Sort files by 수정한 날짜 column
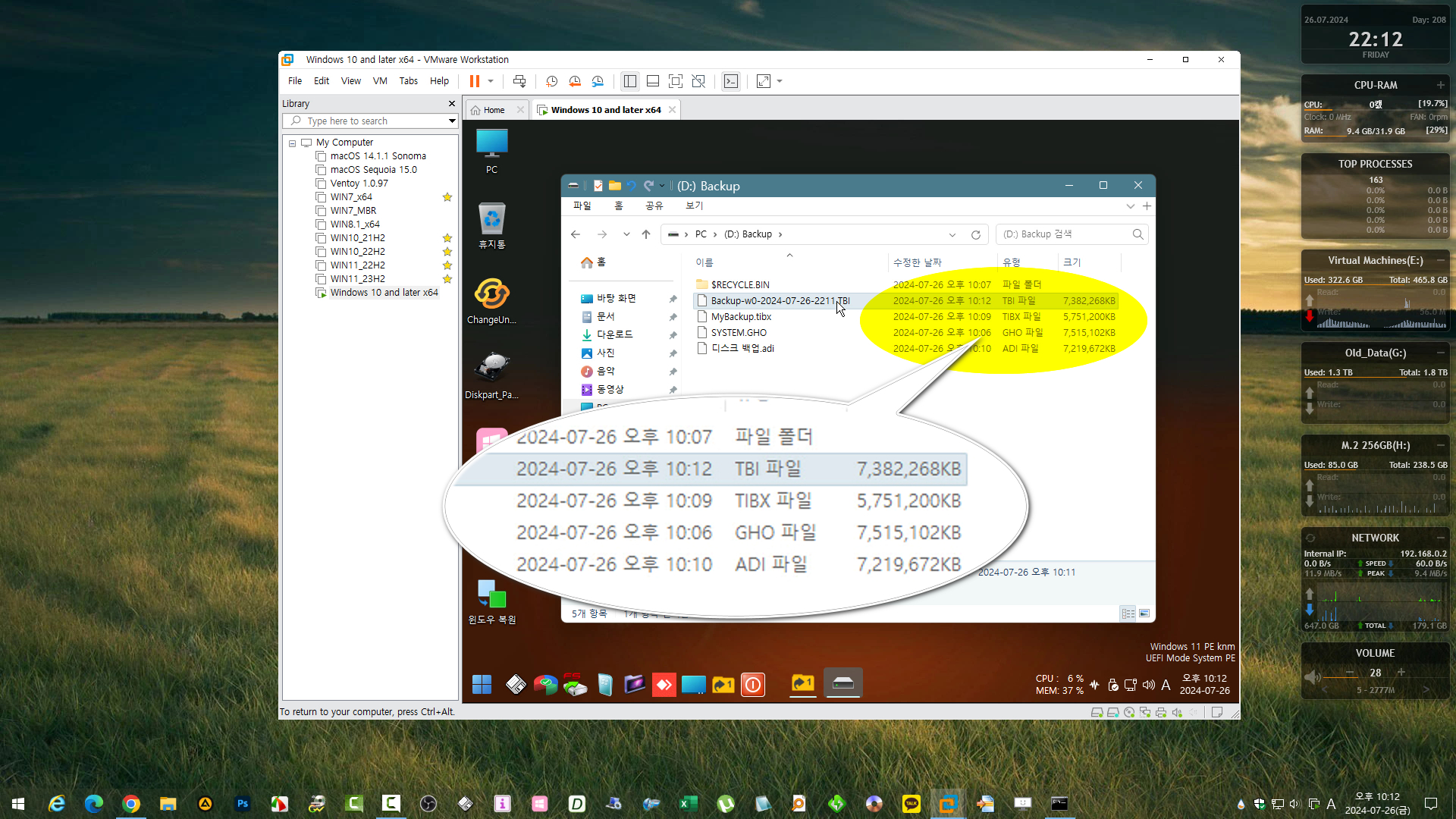The width and height of the screenshot is (1456, 819). (917, 262)
